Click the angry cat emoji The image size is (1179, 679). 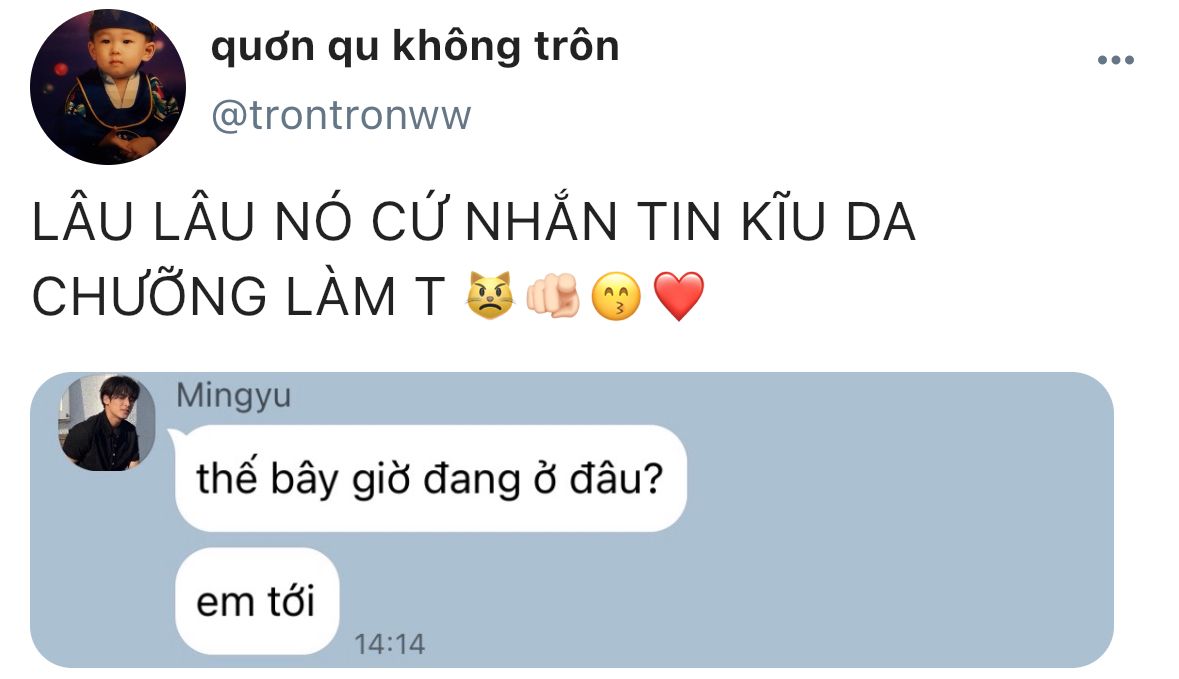[490, 296]
